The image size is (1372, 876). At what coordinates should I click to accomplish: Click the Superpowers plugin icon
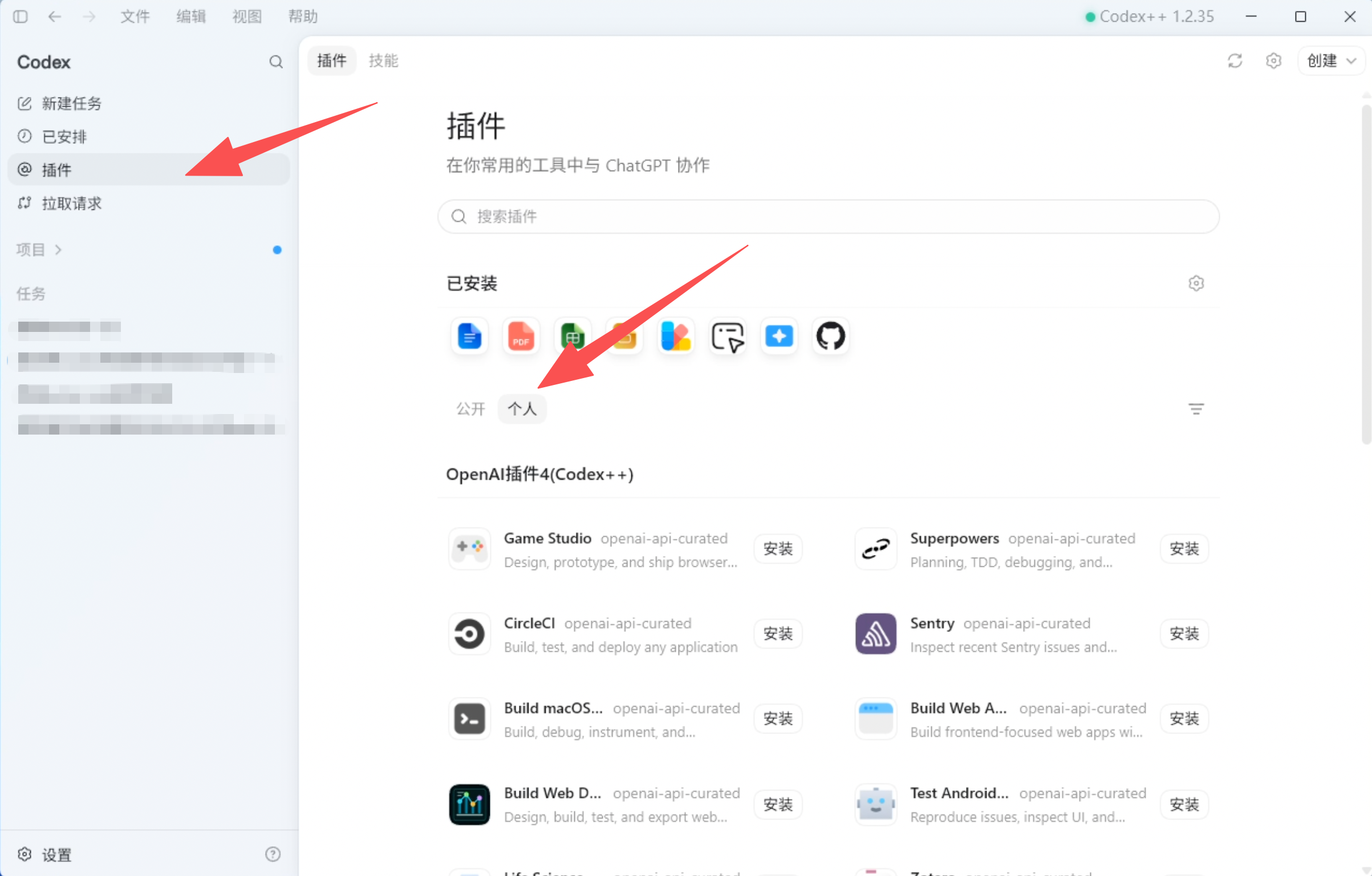tap(876, 549)
